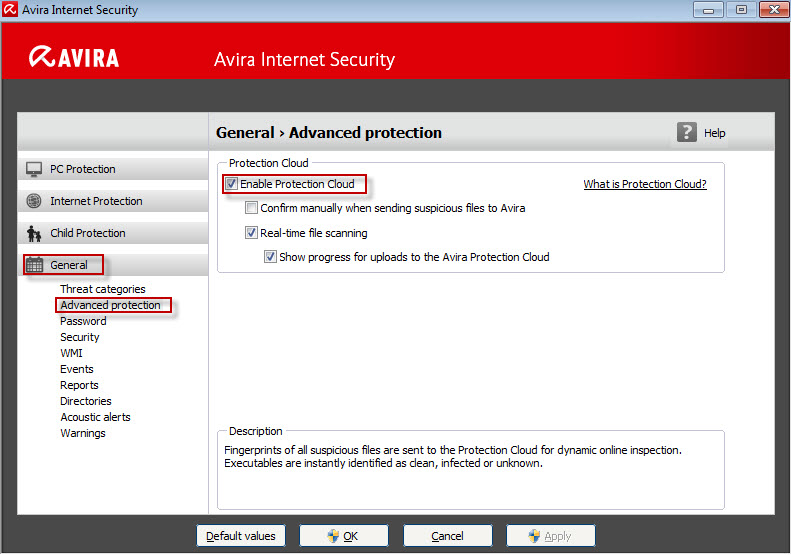Click the Avira umbrella icon in title bar

(x=10, y=10)
